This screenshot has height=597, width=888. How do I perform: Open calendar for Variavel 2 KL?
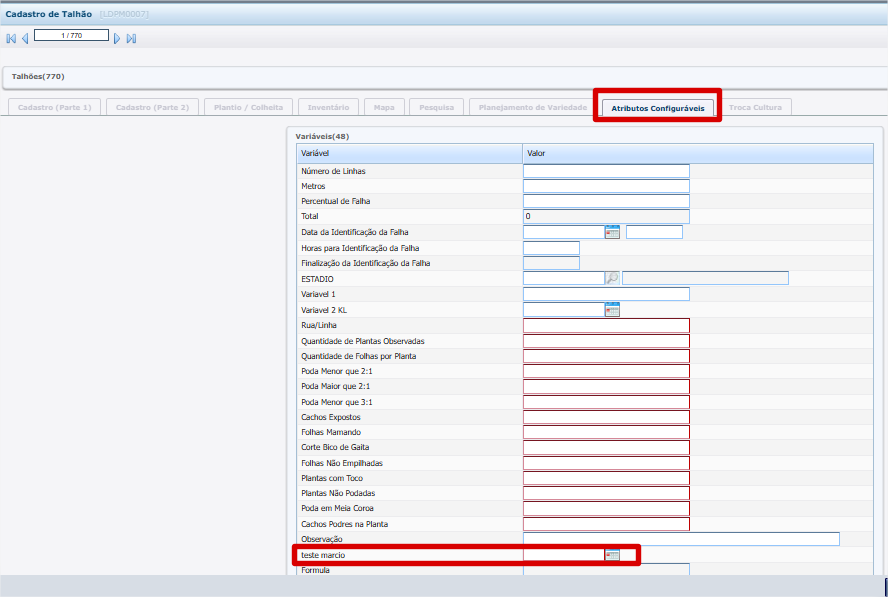pos(612,309)
